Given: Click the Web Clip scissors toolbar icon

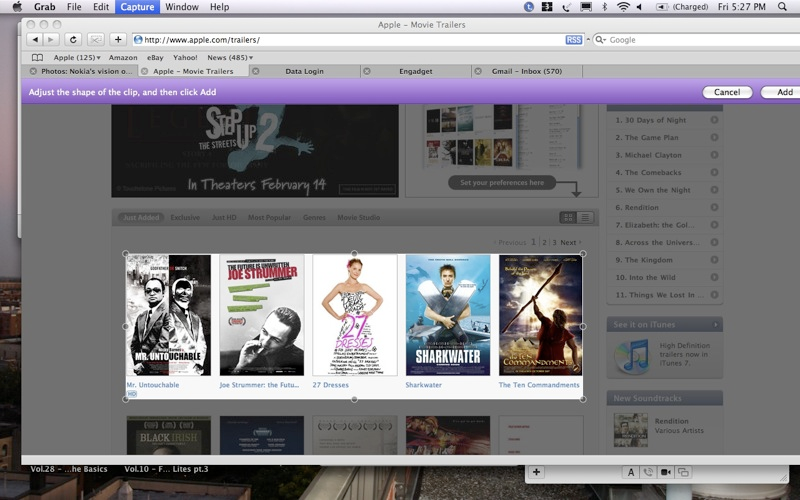Looking at the screenshot, I should tap(95, 39).
